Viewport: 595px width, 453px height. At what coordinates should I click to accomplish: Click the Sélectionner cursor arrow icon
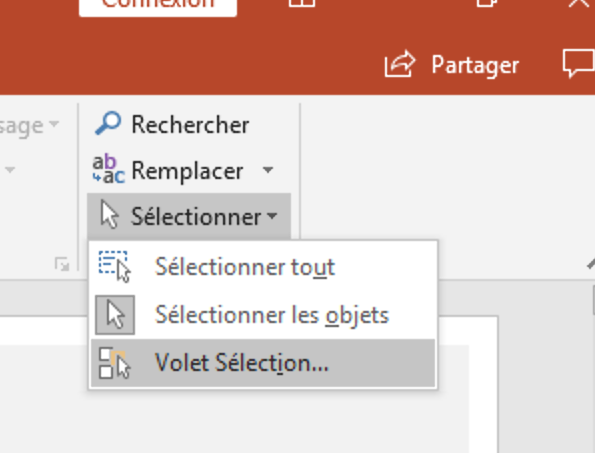[110, 215]
